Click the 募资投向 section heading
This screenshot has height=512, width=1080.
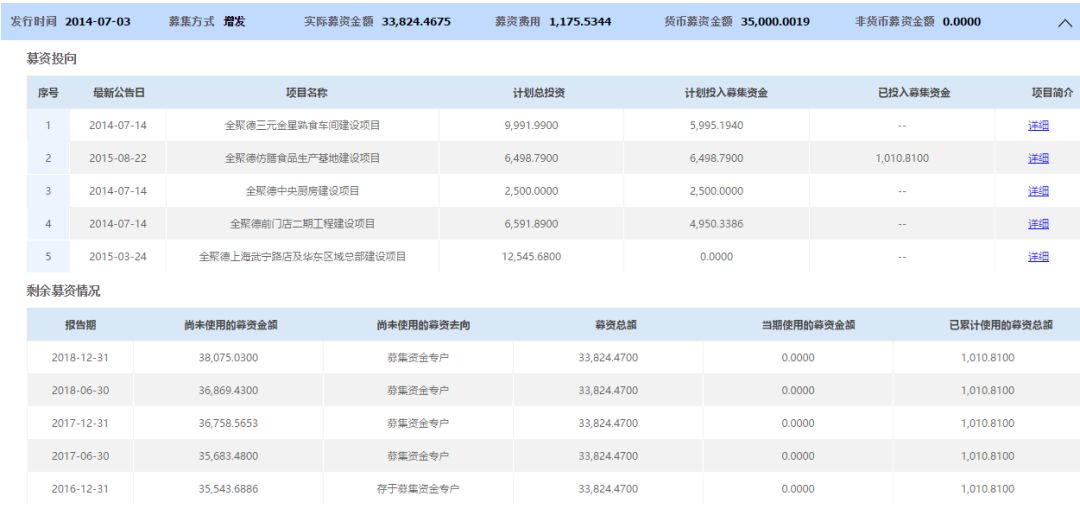pos(52,59)
